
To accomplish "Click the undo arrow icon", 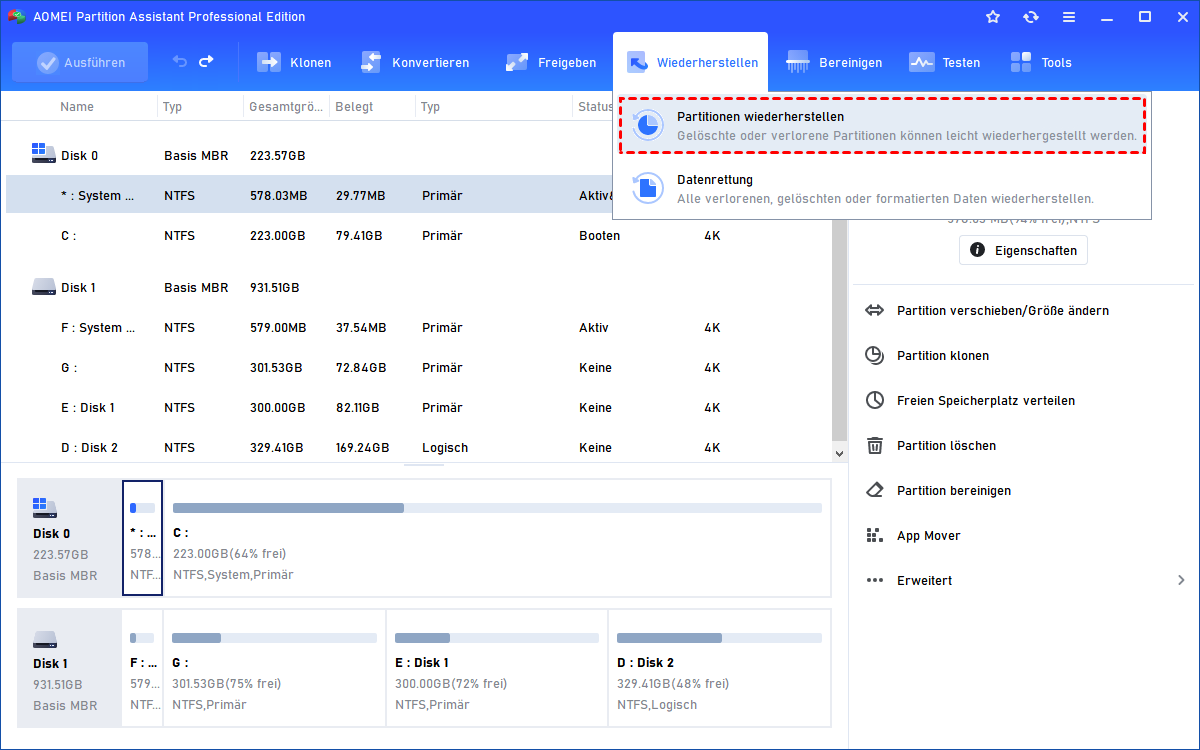I will pos(180,62).
